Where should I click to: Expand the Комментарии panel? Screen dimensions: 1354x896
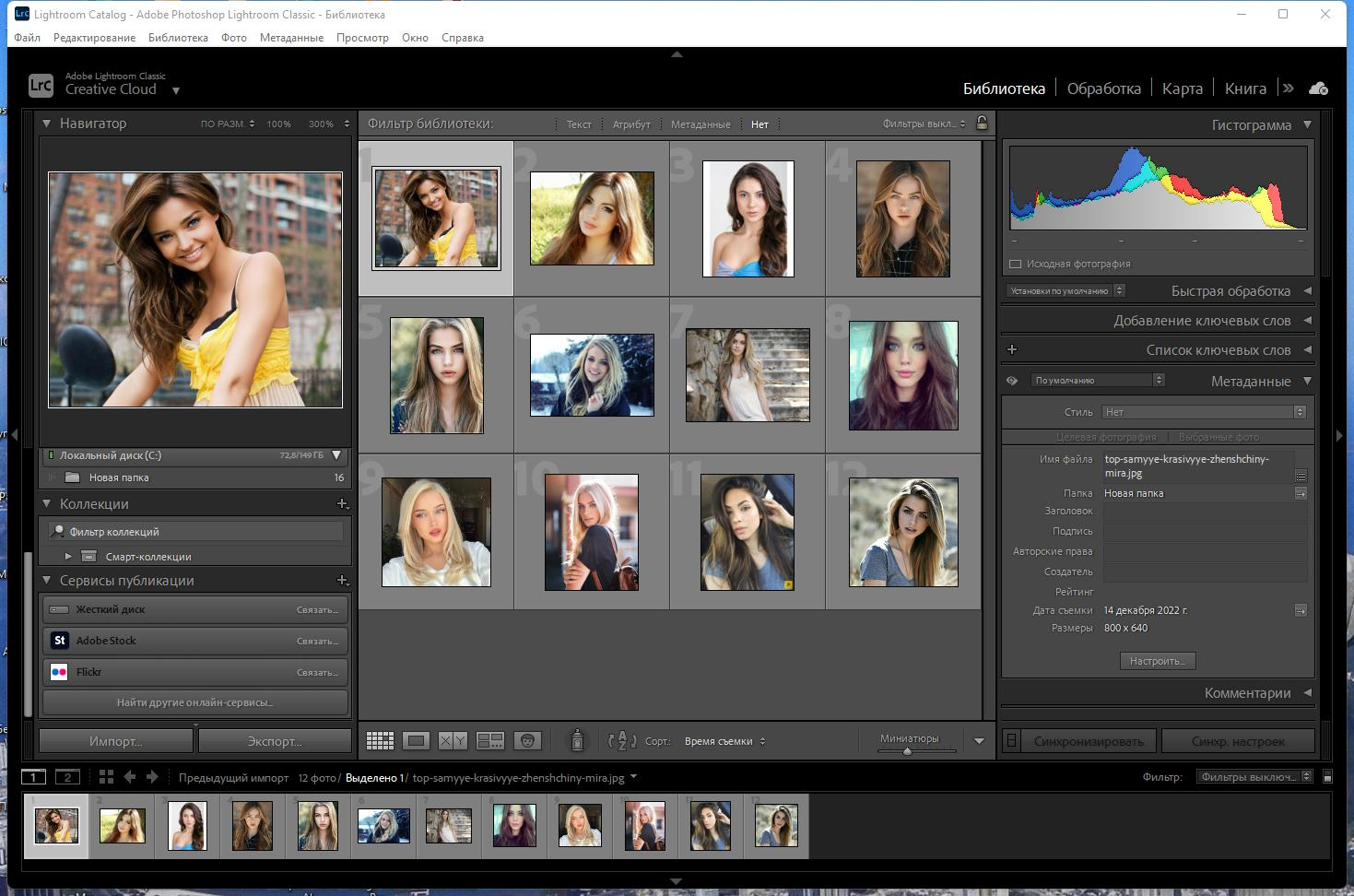pos(1307,693)
